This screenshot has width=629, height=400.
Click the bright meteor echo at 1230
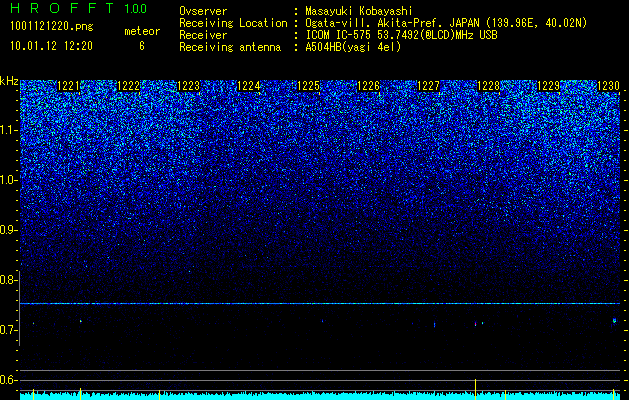614,321
